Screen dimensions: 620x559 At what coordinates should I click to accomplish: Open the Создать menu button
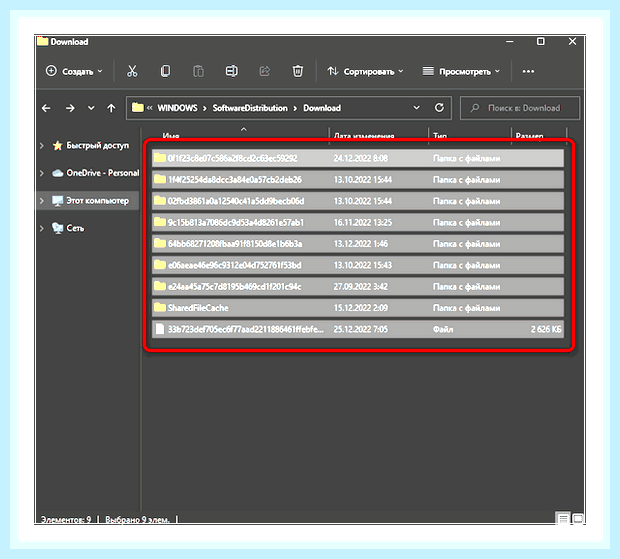74,72
